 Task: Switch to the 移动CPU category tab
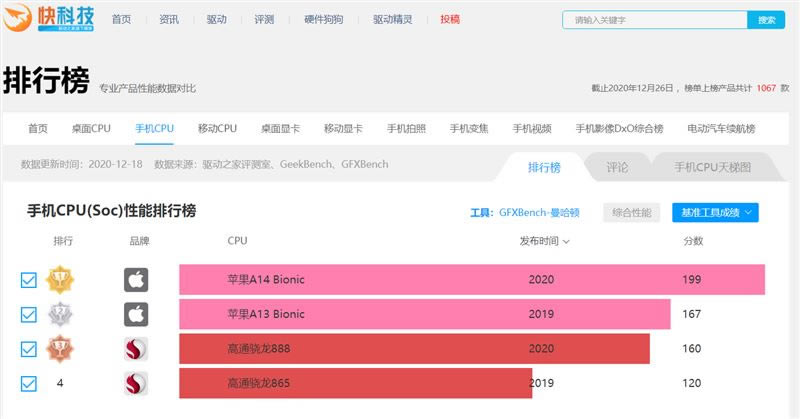217,129
